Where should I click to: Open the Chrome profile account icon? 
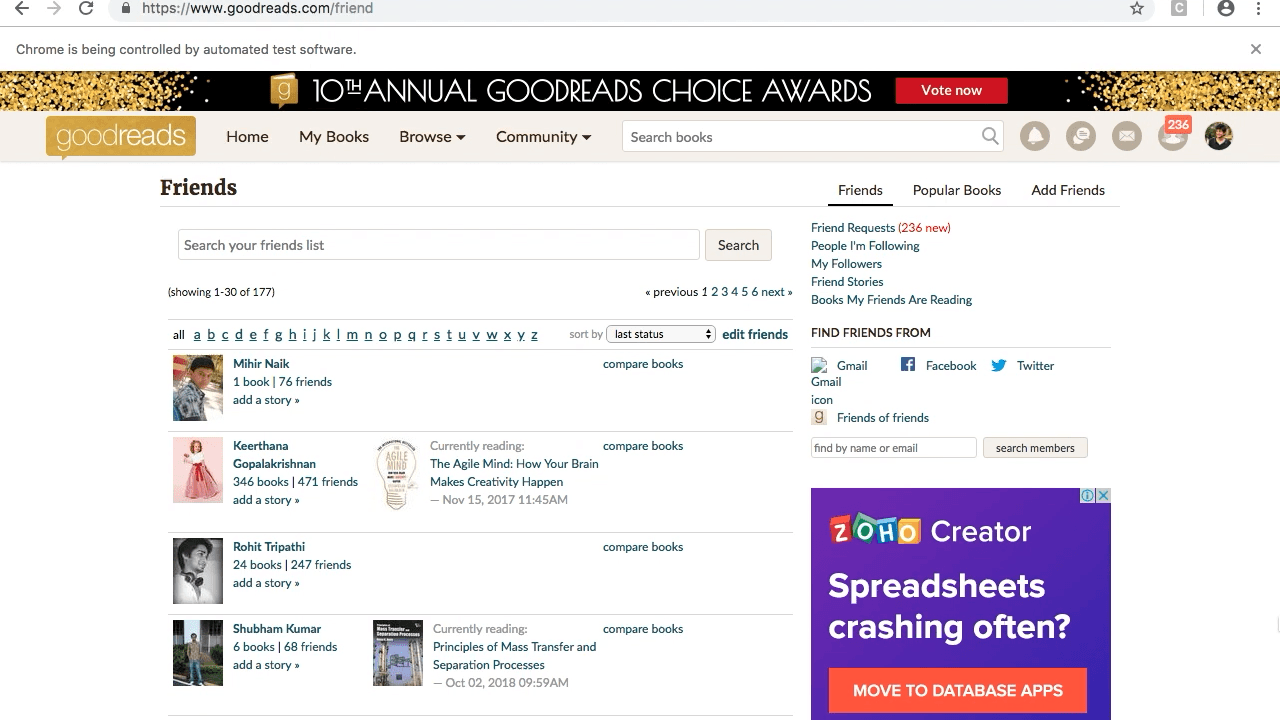(x=1226, y=8)
